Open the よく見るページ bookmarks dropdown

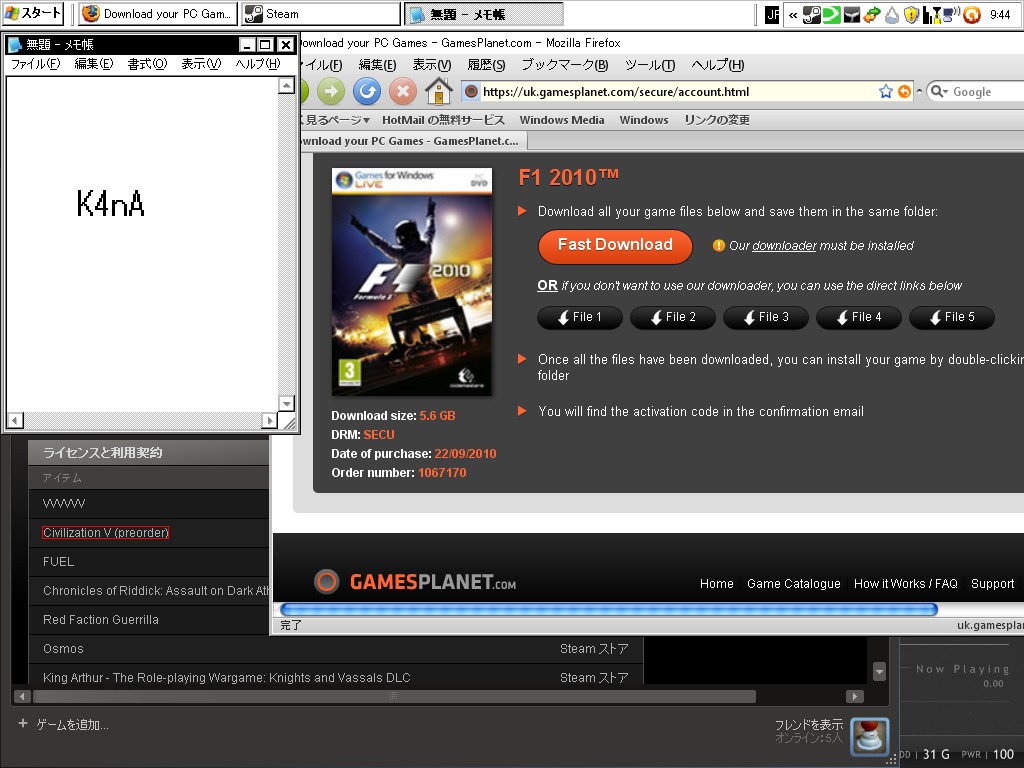pyautogui.click(x=334, y=120)
